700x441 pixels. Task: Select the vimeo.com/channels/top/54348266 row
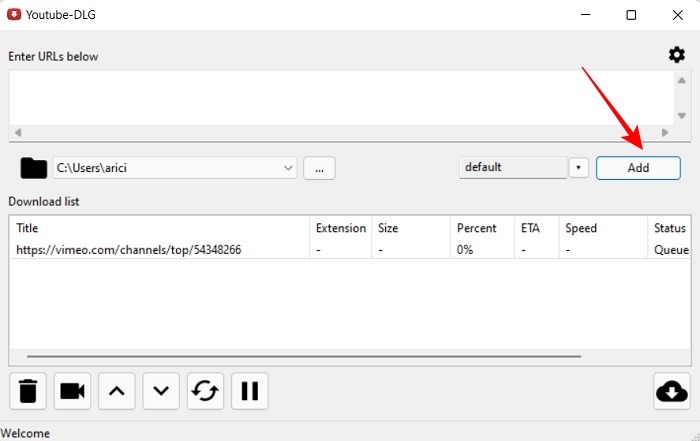(x=350, y=250)
